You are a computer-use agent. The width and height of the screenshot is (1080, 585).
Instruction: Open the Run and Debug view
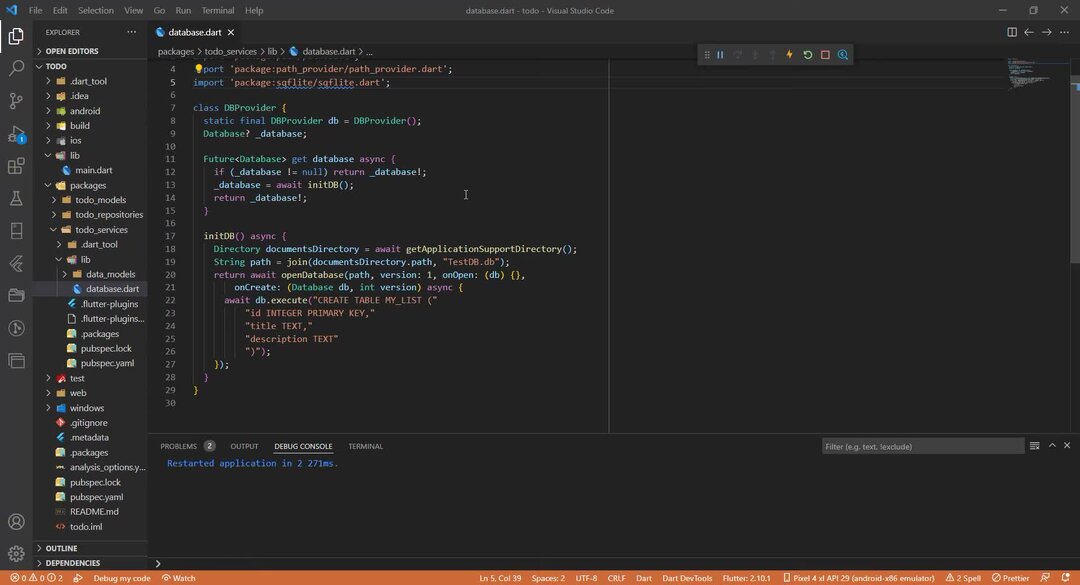16,133
